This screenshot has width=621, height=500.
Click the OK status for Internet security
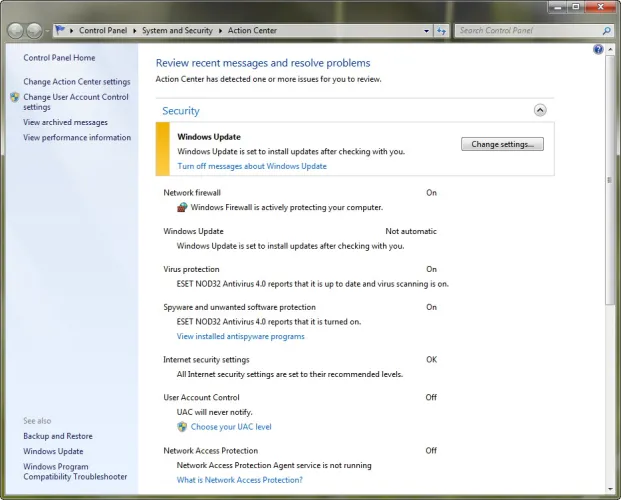pyautogui.click(x=432, y=360)
